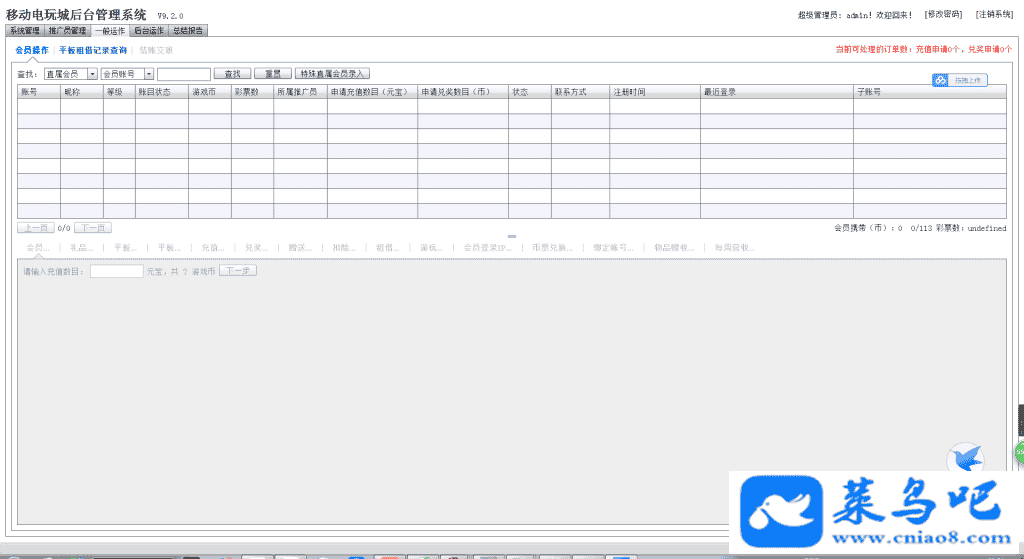Select the 绑定账号... operation tab

point(613,248)
